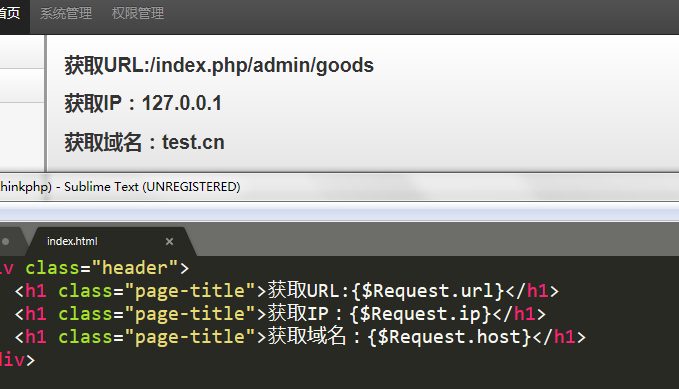Place cursor on {$Request.host} code
Image resolution: width=679 pixels, height=389 pixels.
click(x=449, y=337)
